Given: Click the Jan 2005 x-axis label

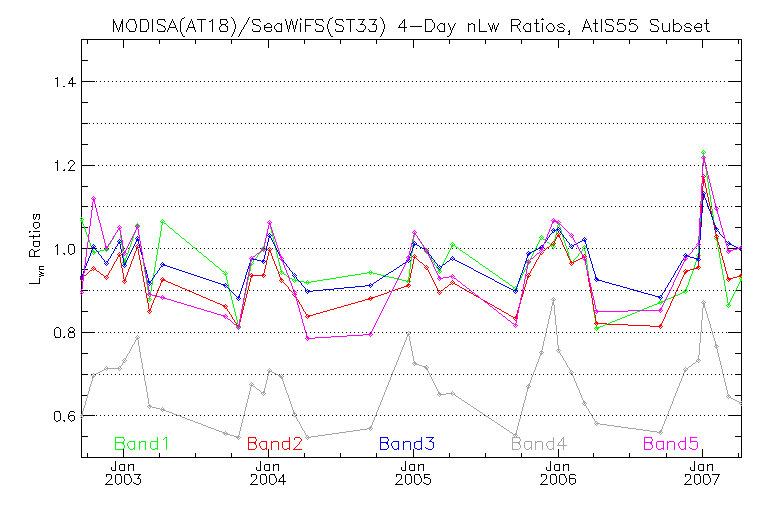Looking at the screenshot, I should tap(413, 473).
